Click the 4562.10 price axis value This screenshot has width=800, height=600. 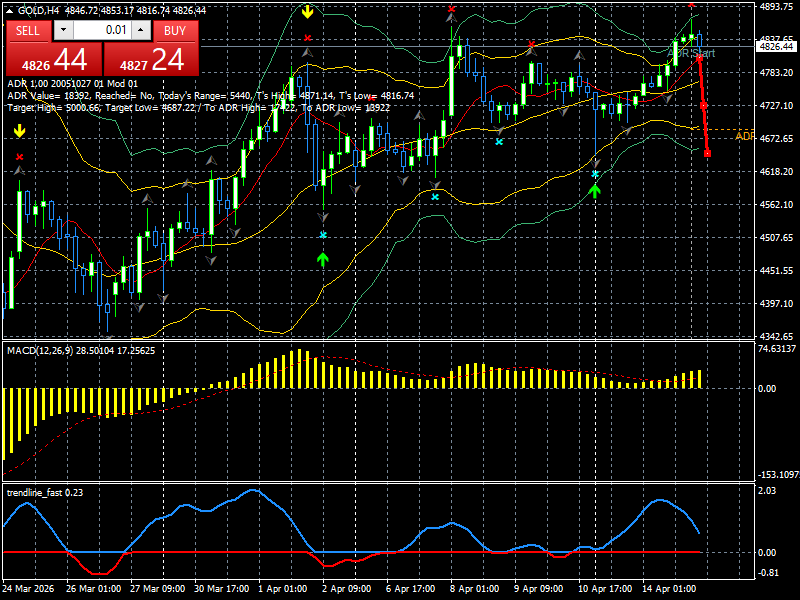(776, 205)
